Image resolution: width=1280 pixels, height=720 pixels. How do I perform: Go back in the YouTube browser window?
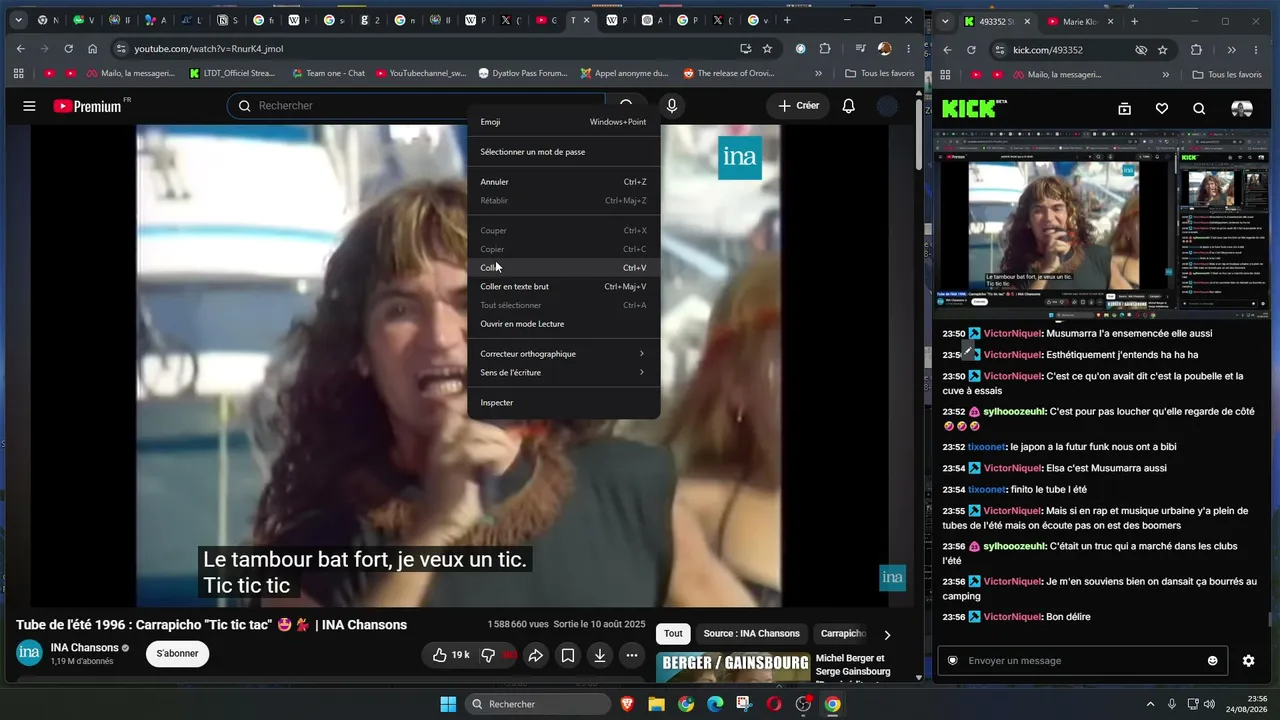tap(20, 48)
